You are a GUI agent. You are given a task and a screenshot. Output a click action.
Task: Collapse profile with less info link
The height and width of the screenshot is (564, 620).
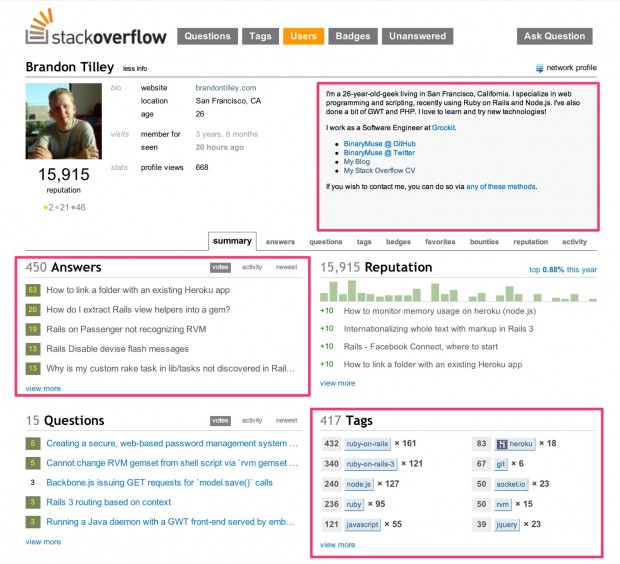pos(135,68)
